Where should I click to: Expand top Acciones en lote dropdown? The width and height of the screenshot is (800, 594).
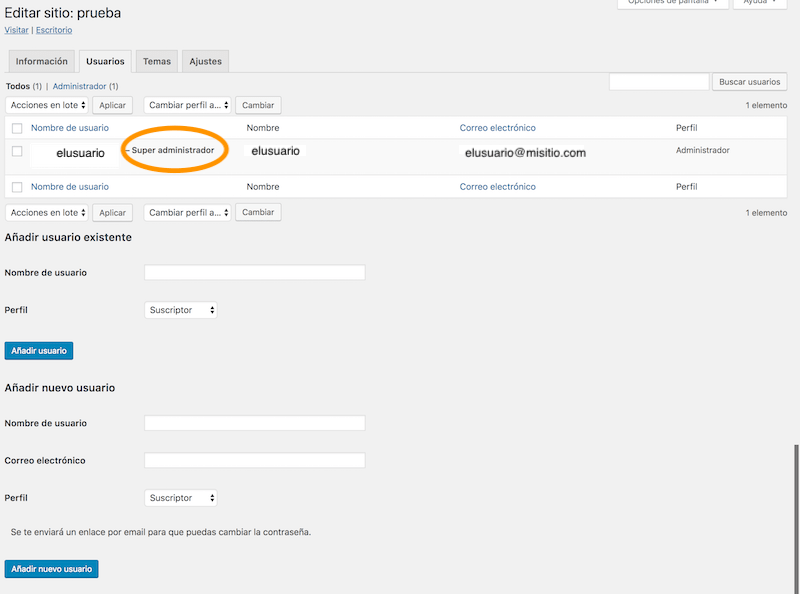click(48, 105)
